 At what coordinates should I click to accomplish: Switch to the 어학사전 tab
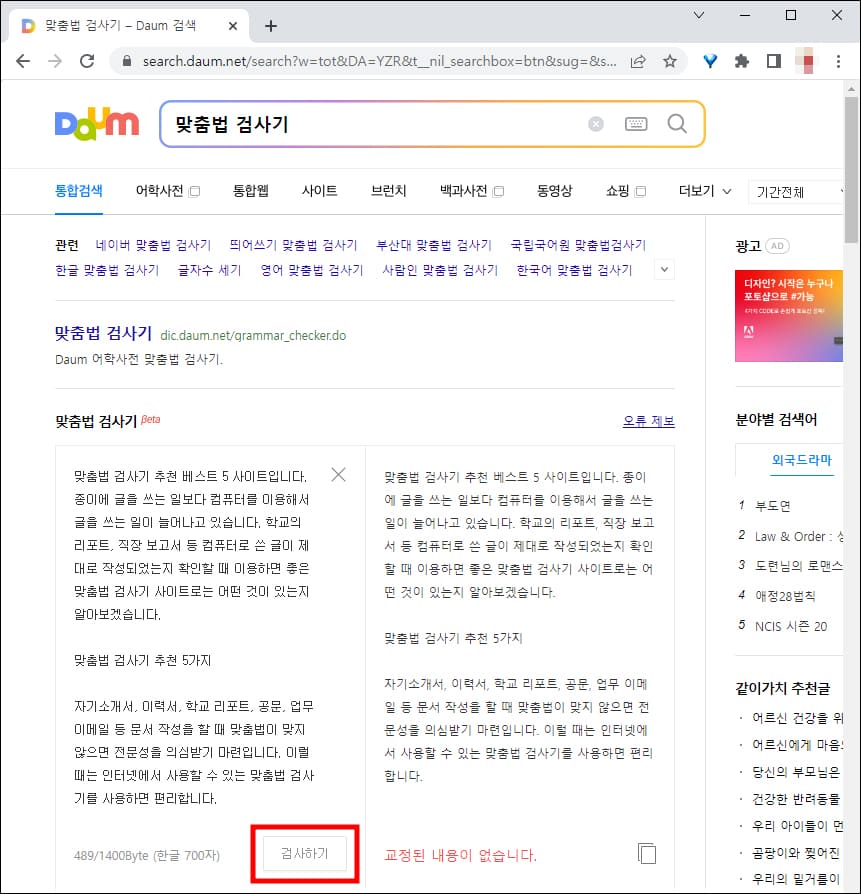point(159,191)
